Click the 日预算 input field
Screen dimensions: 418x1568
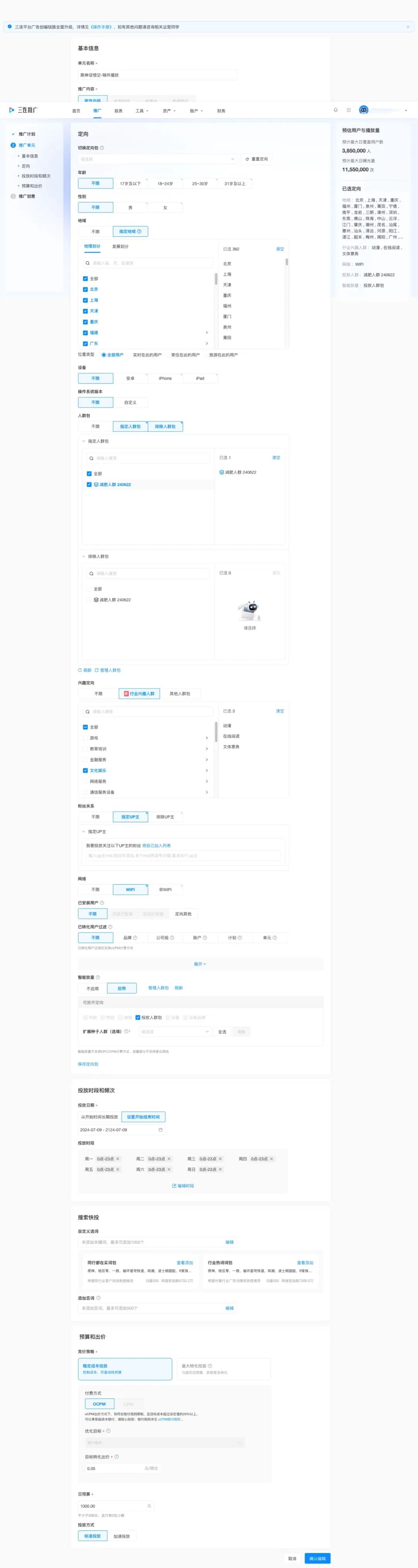[x=116, y=1506]
